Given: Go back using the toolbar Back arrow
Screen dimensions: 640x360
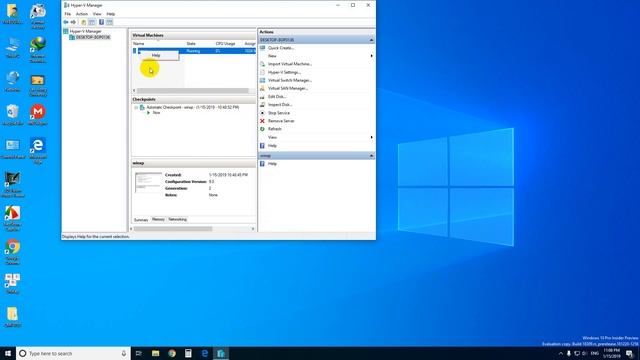Looking at the screenshot, I should pos(66,22).
